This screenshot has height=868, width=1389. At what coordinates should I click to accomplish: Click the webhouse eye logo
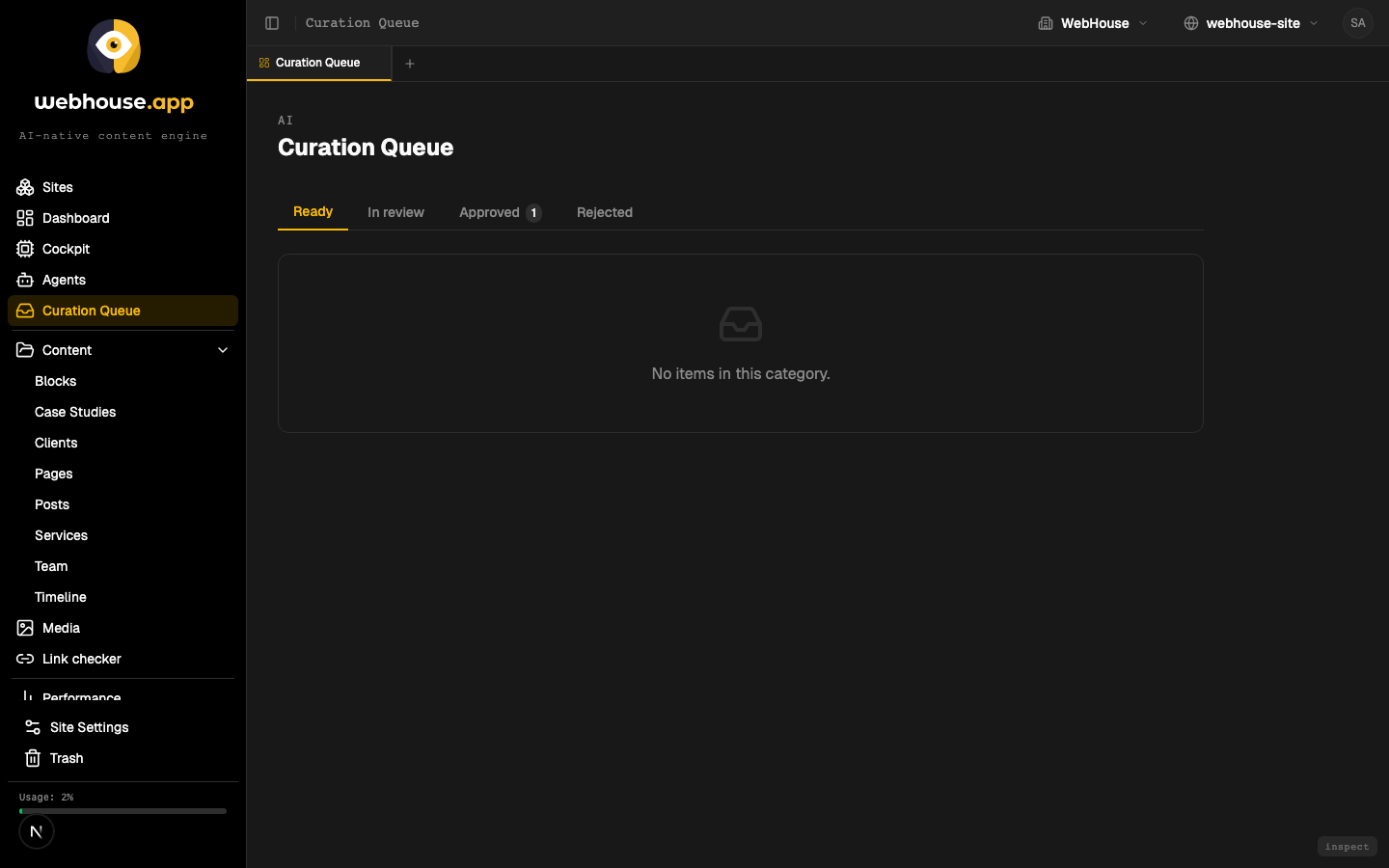pos(114,46)
